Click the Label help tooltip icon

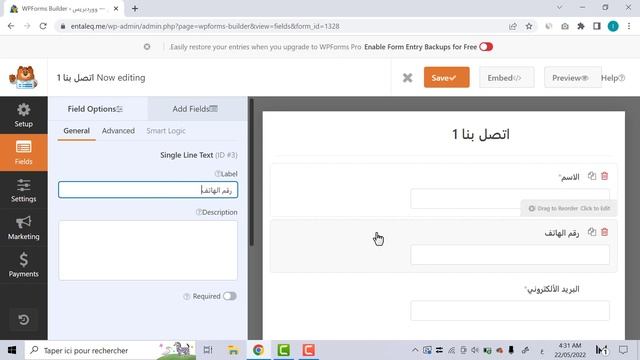tap(218, 173)
